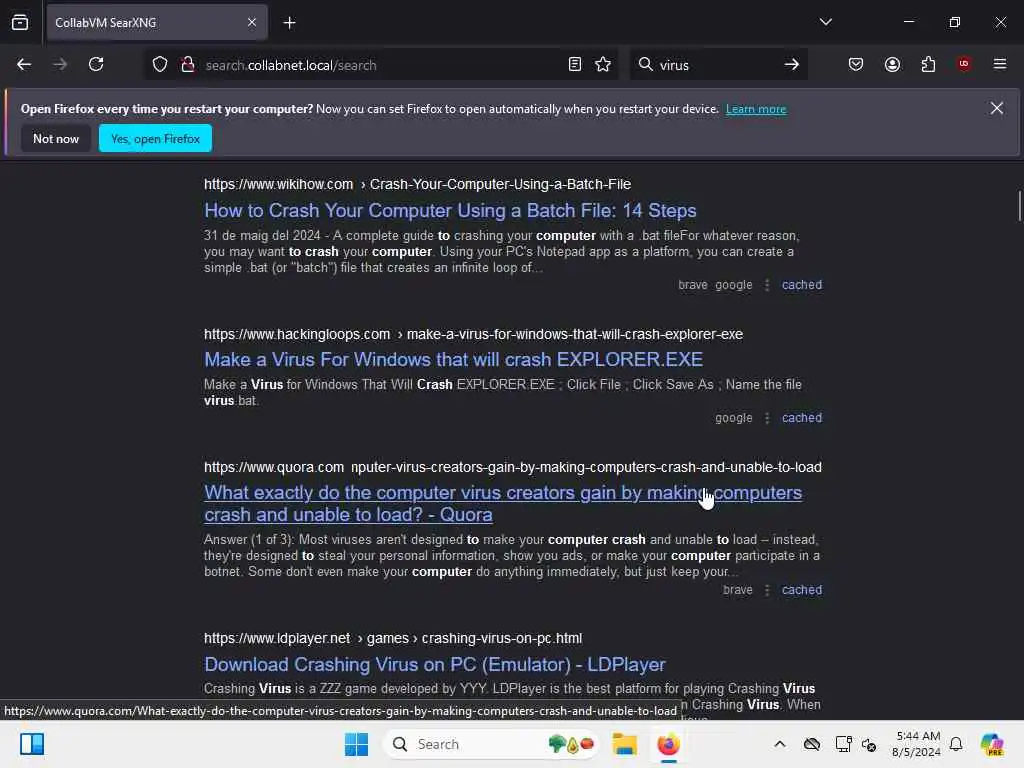Click Not now button

[x=56, y=138]
